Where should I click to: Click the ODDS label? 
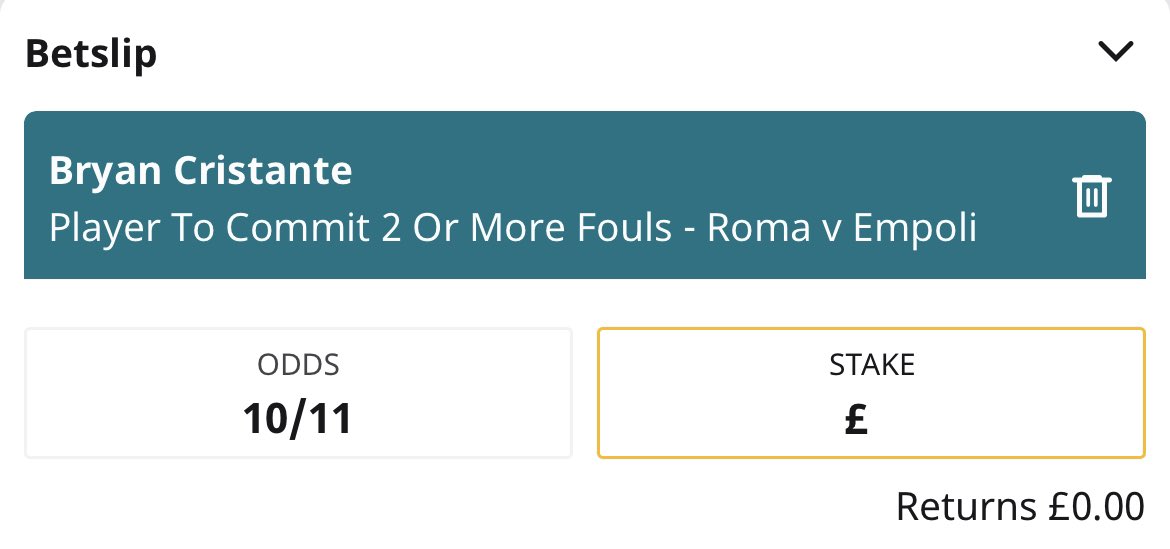[298, 365]
